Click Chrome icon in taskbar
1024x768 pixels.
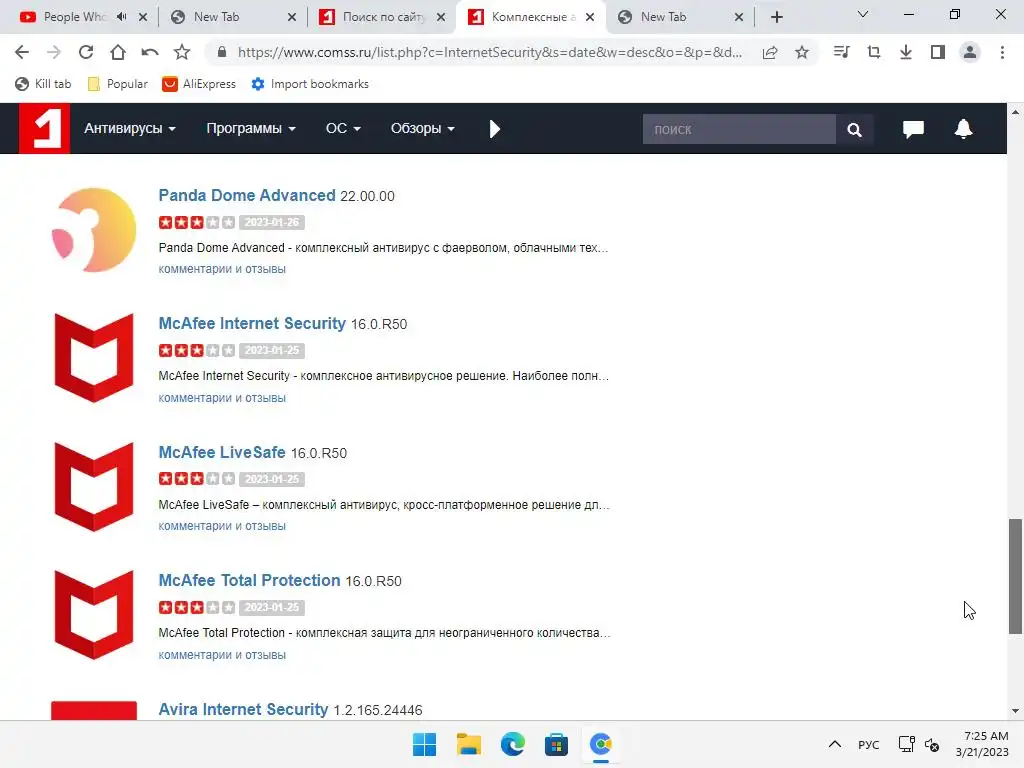[601, 744]
